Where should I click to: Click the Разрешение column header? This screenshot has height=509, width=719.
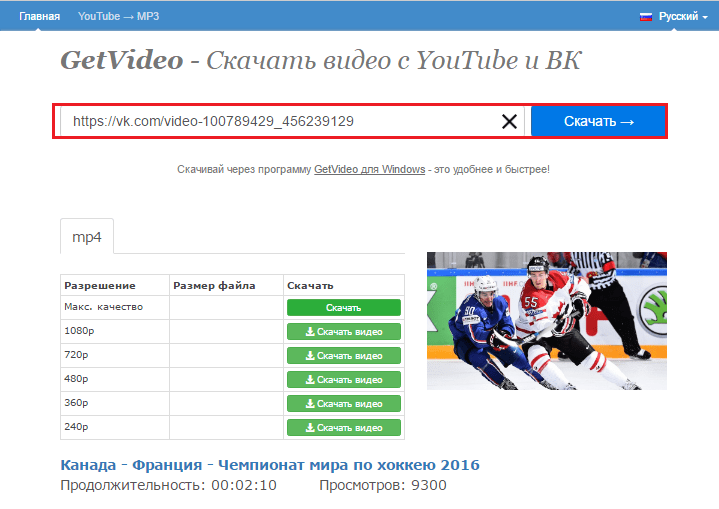[x=100, y=286]
